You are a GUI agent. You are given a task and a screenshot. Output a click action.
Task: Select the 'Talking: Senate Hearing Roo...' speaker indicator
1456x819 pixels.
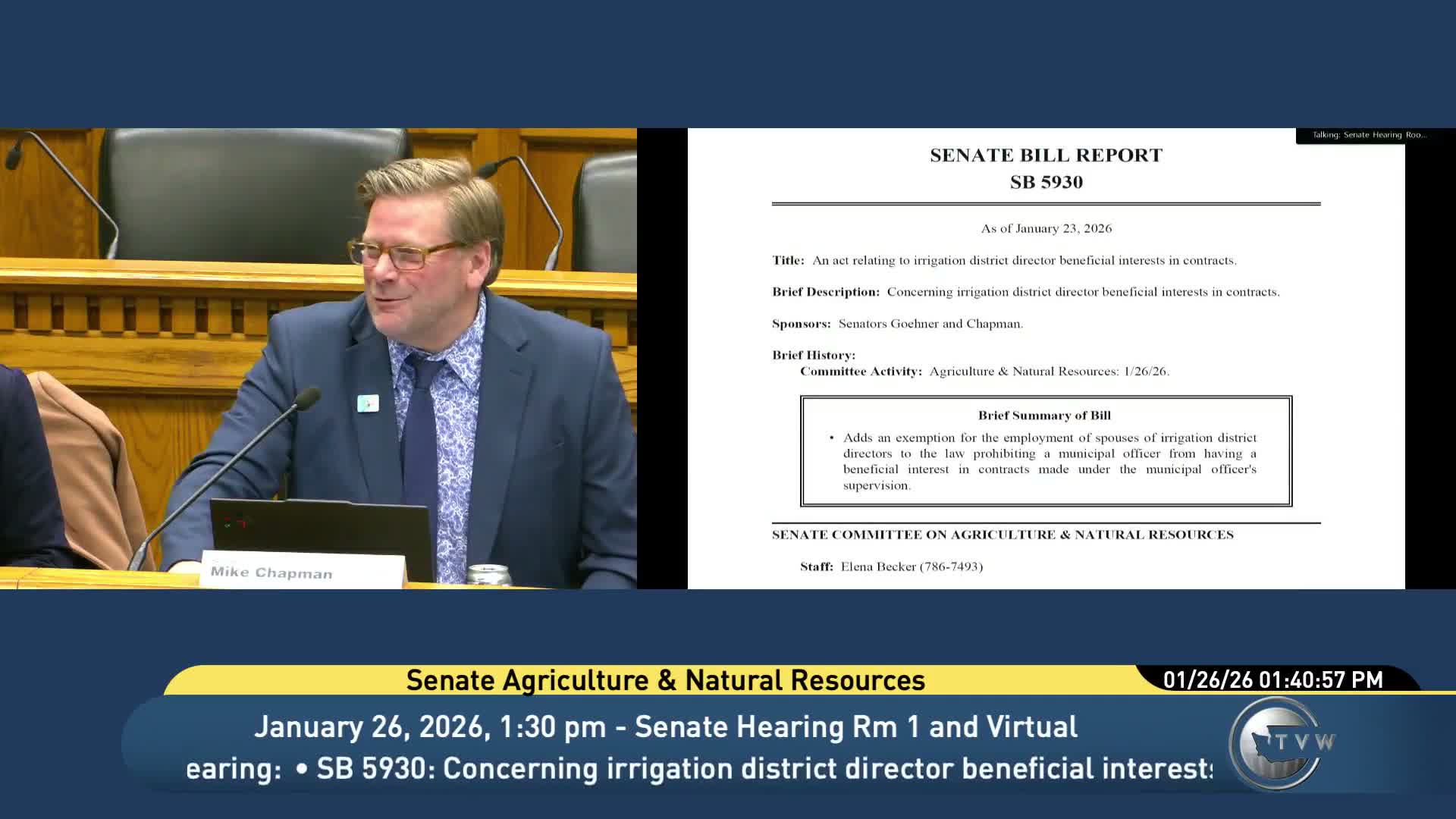pyautogui.click(x=1370, y=135)
